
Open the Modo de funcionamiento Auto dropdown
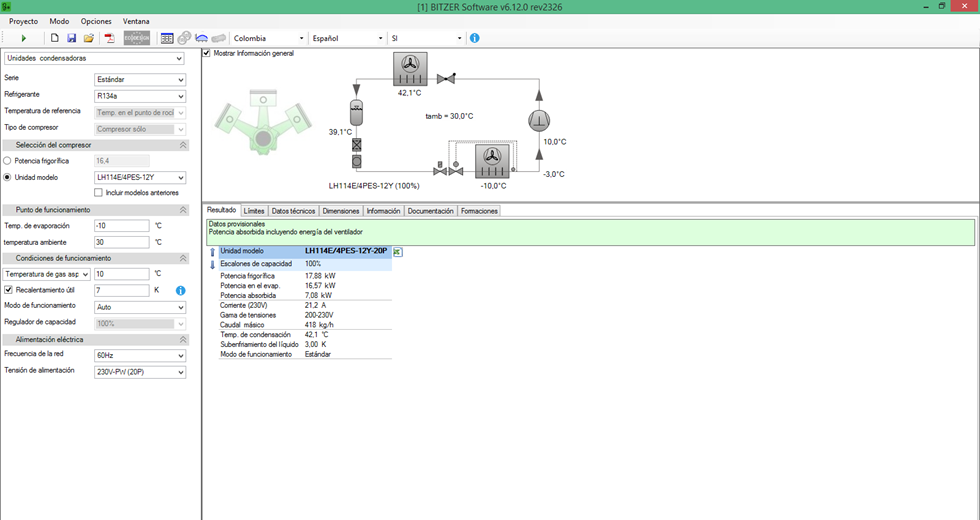[x=140, y=308]
